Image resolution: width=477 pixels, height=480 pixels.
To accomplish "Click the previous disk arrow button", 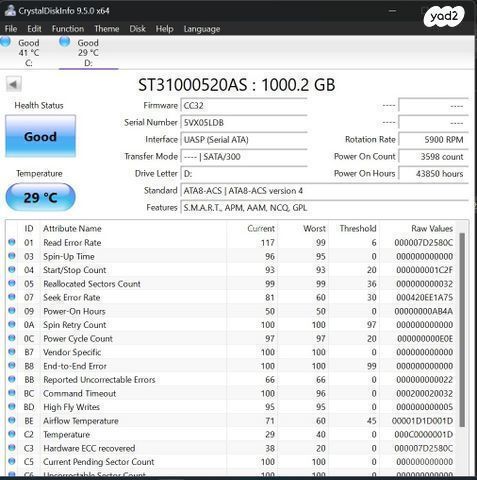I will coord(14,84).
